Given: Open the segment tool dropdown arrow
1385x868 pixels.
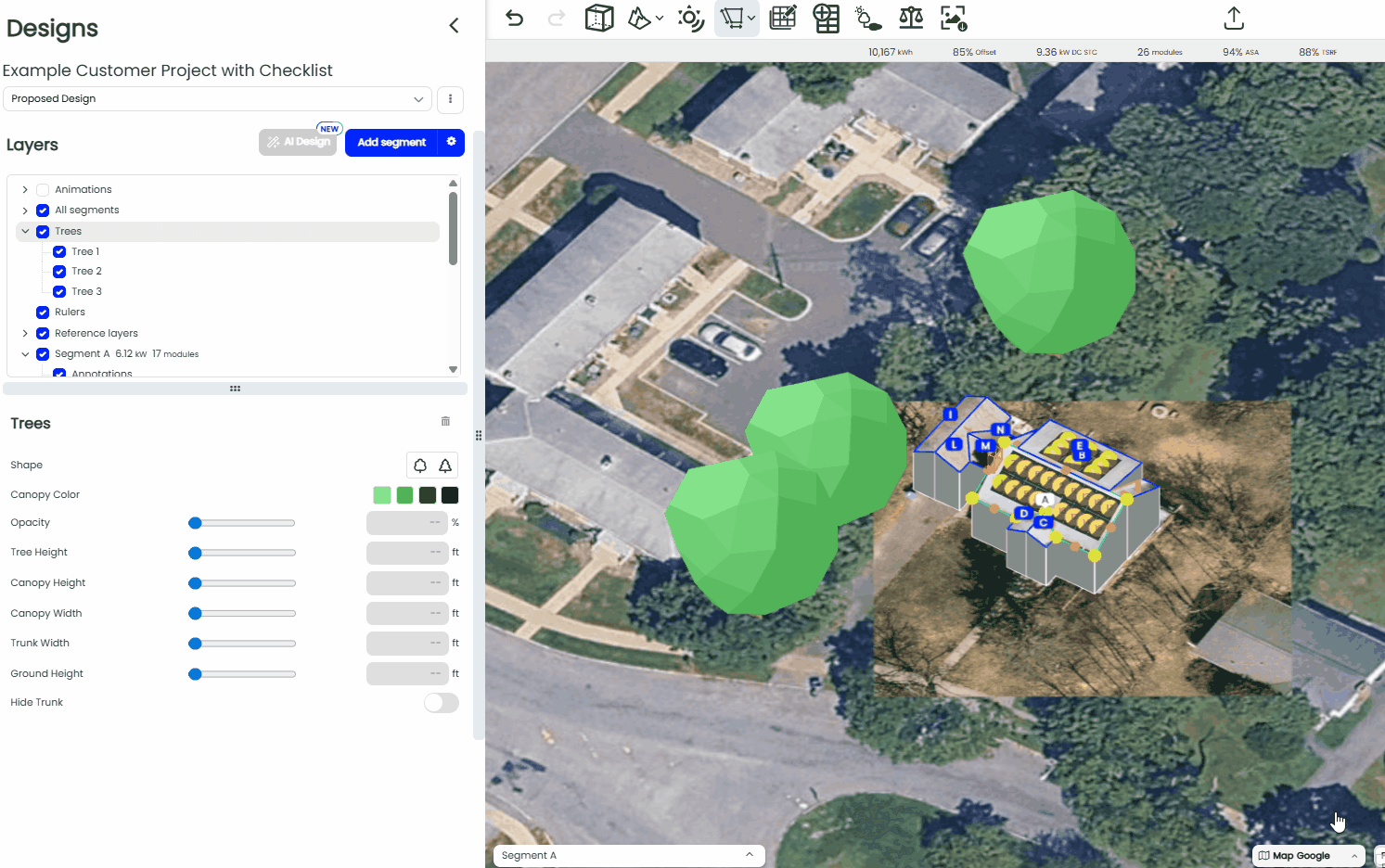Looking at the screenshot, I should click(751, 18).
